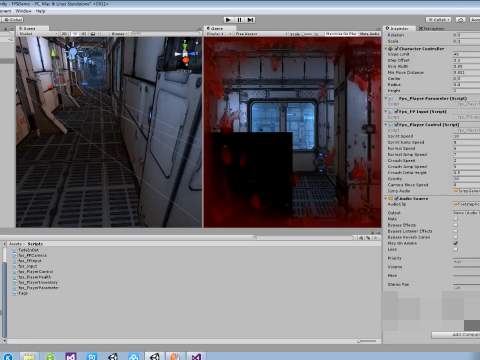
Task: Toggle Mute Audio in Game view
Action: pos(369,34)
